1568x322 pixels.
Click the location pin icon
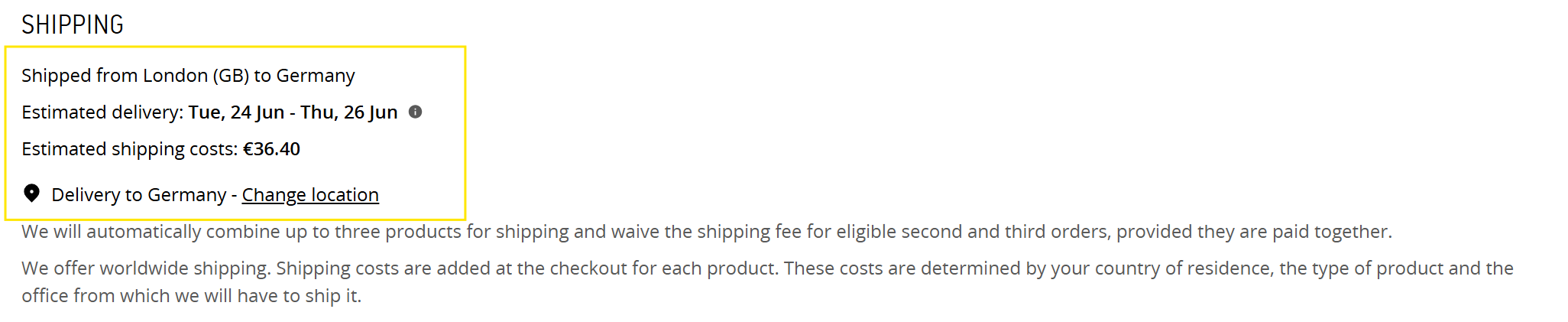[x=31, y=193]
